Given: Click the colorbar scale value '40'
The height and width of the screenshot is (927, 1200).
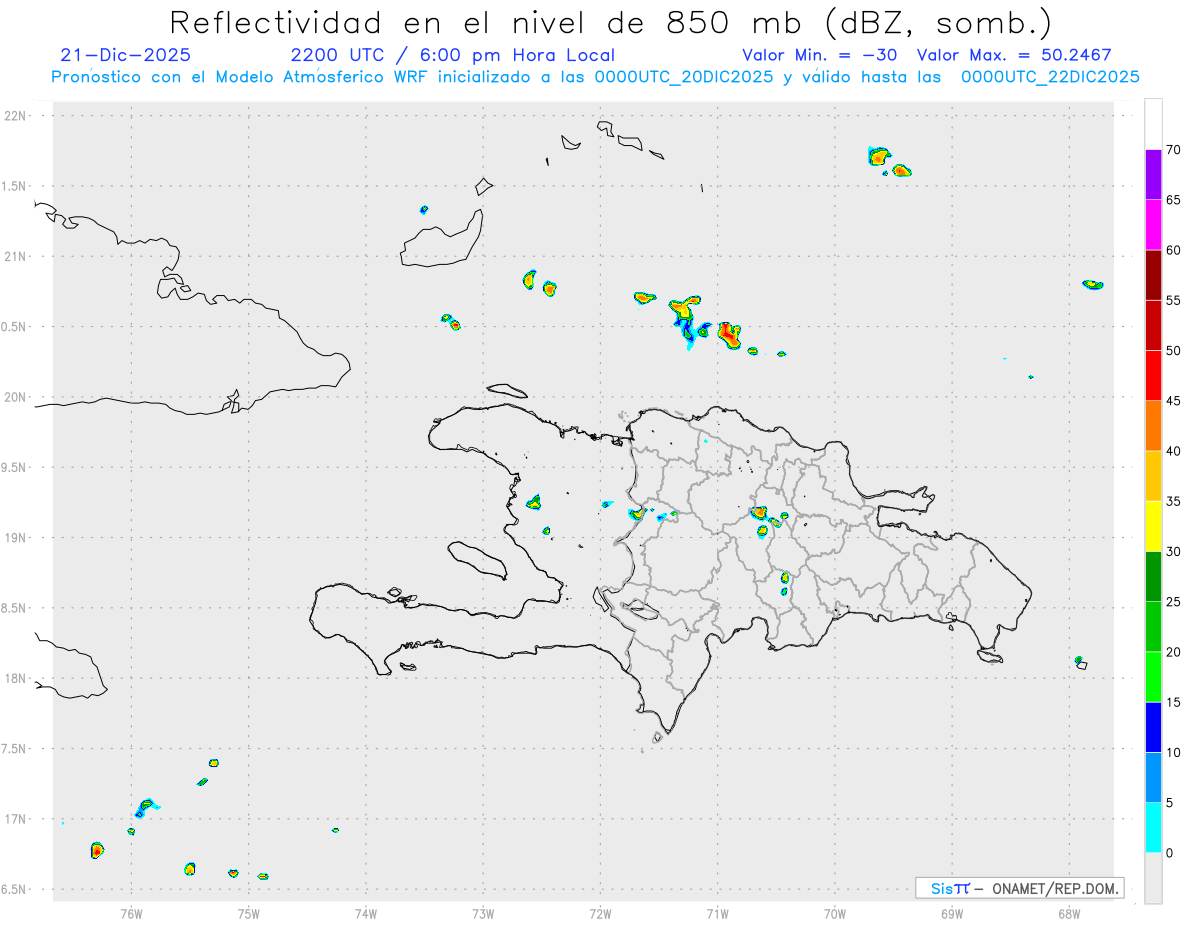Looking at the screenshot, I should 1174,451.
